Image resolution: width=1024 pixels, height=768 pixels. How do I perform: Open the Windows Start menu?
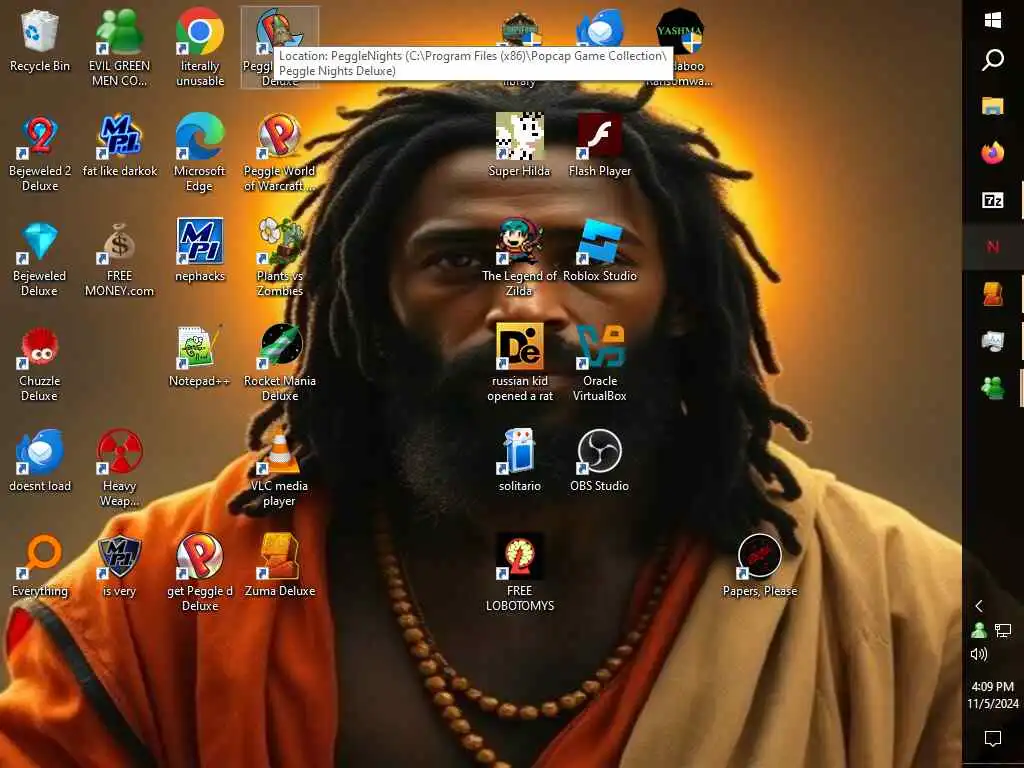pos(993,21)
